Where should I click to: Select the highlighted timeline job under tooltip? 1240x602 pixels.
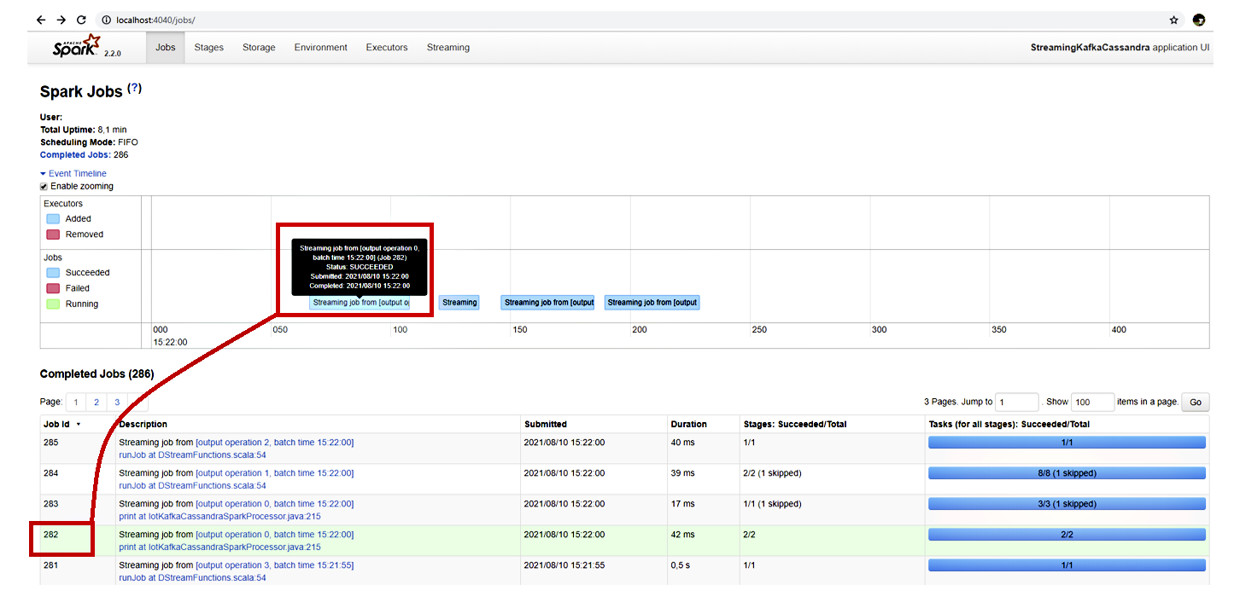click(360, 303)
